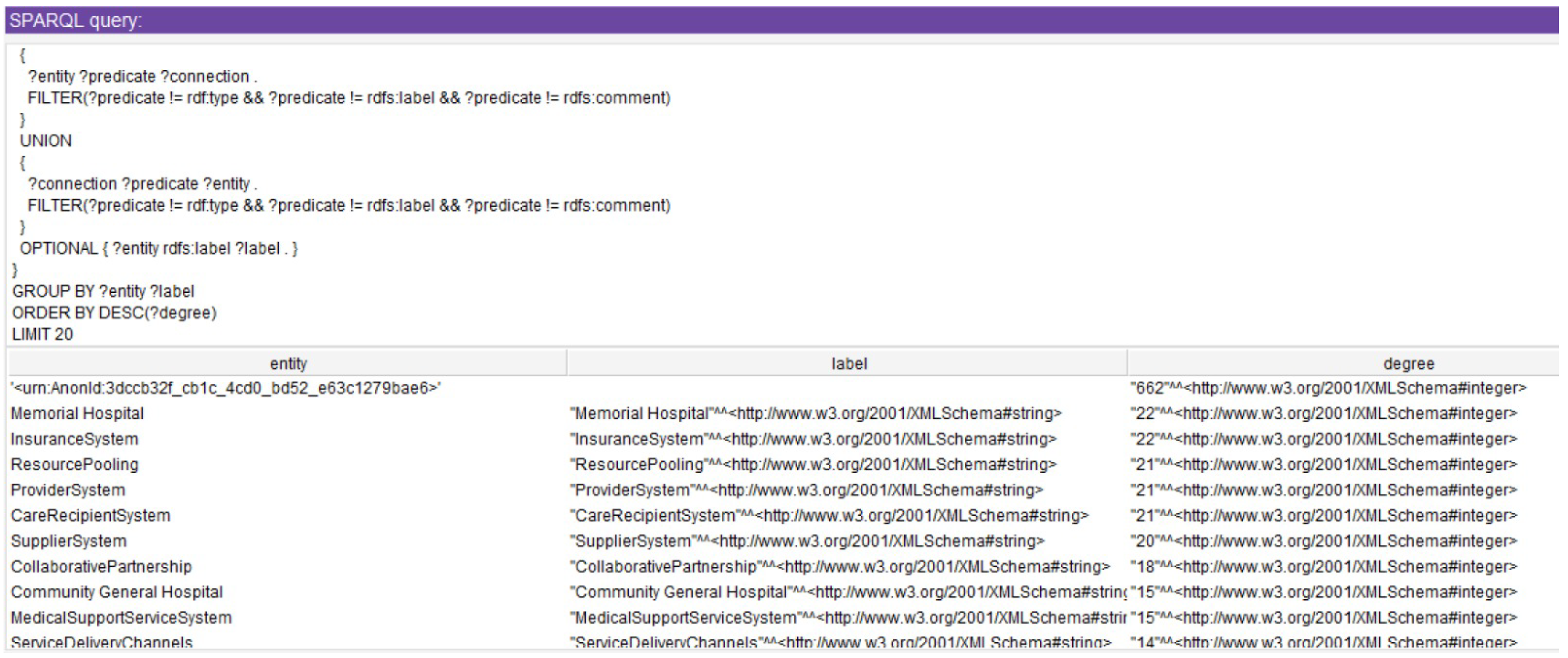Place cursor on the LIMIT 20 line

[x=42, y=334]
